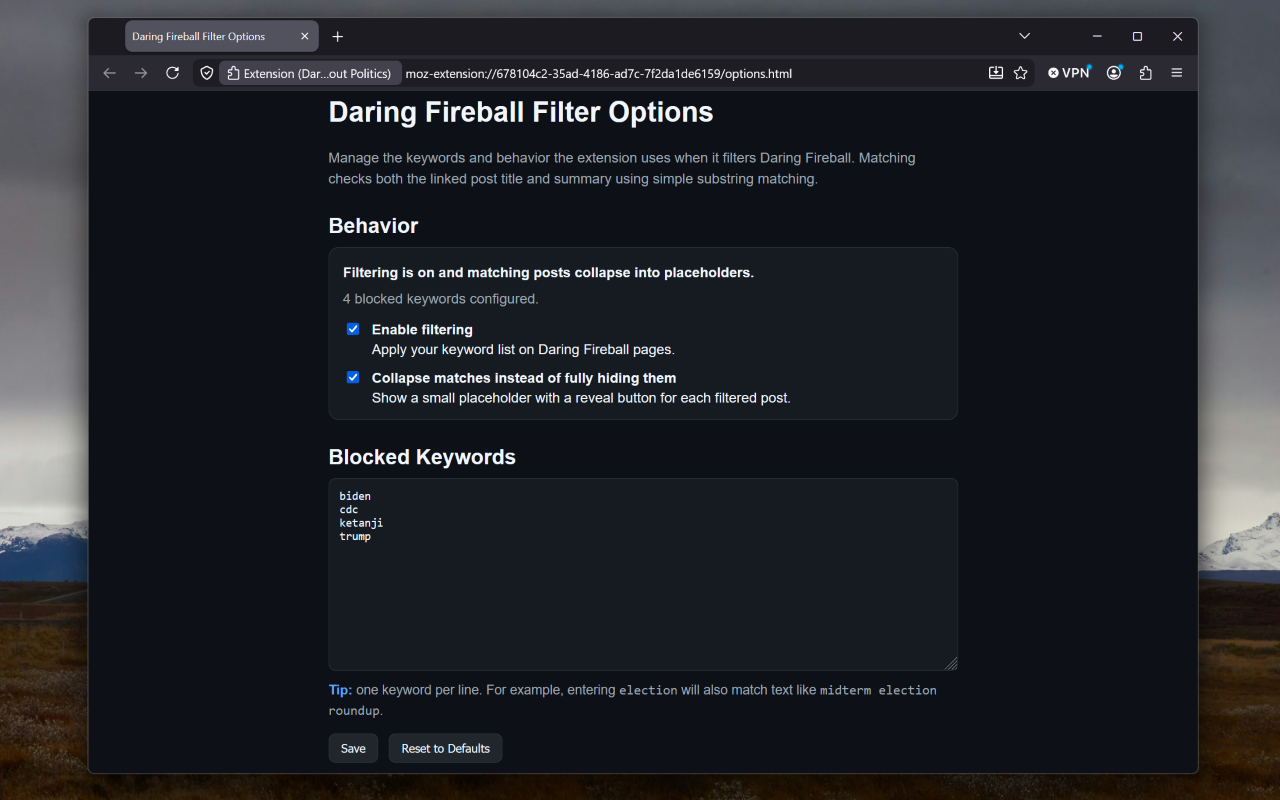Click the keyword 'trump' in the list
The height and width of the screenshot is (800, 1280).
click(x=355, y=537)
